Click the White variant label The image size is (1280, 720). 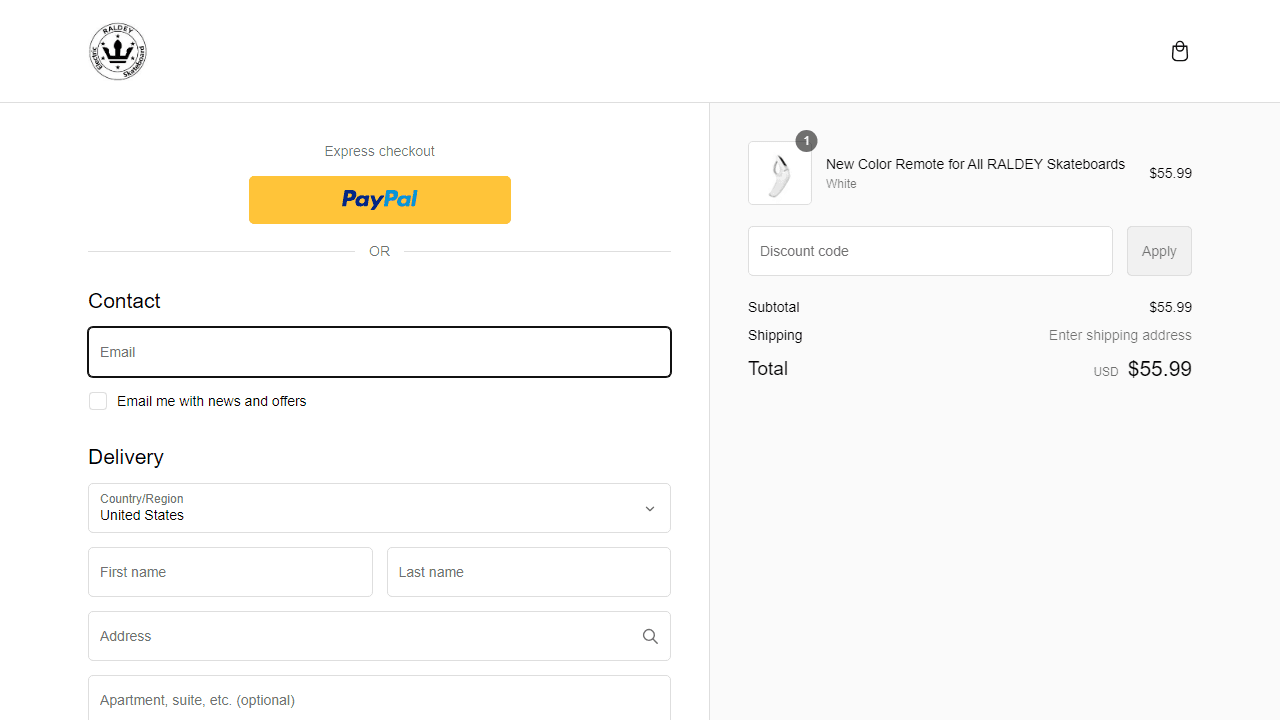pyautogui.click(x=841, y=184)
